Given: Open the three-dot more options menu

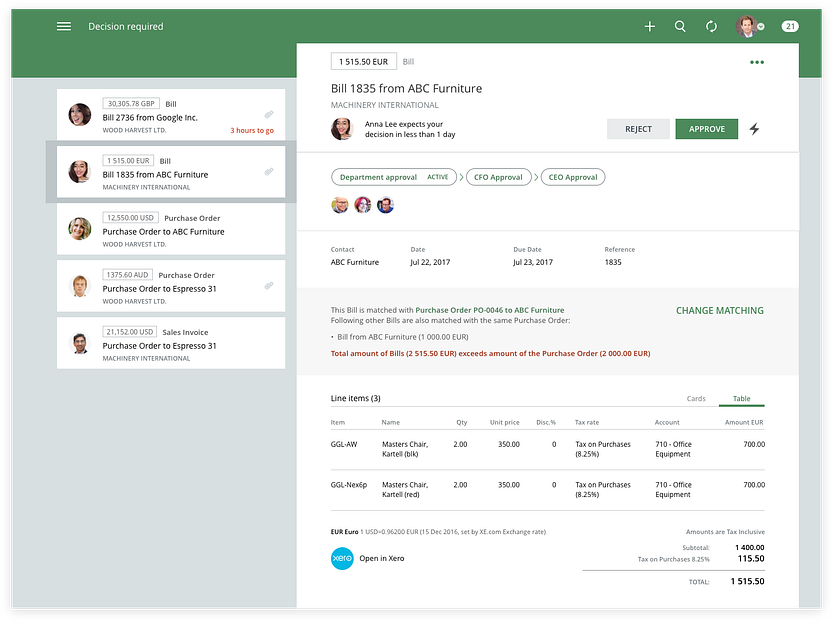Looking at the screenshot, I should (x=756, y=62).
